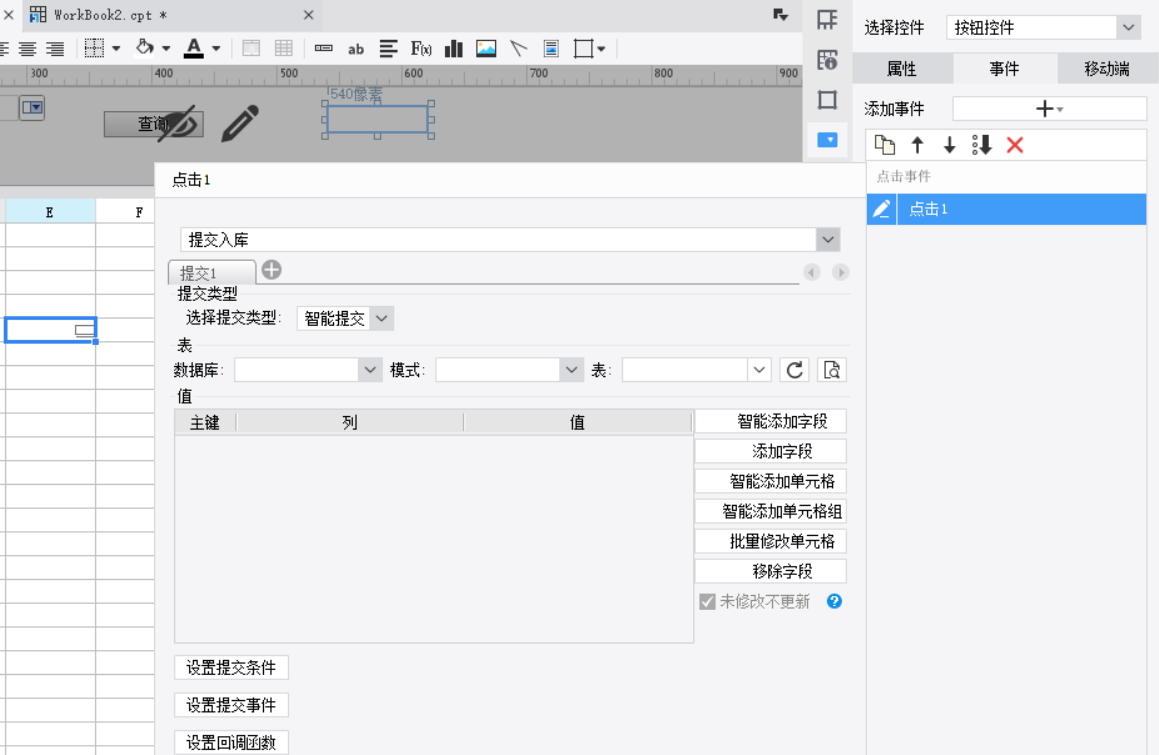Right-align text using the toolbar icon
Image resolution: width=1159 pixels, height=755 pixels.
click(x=55, y=49)
